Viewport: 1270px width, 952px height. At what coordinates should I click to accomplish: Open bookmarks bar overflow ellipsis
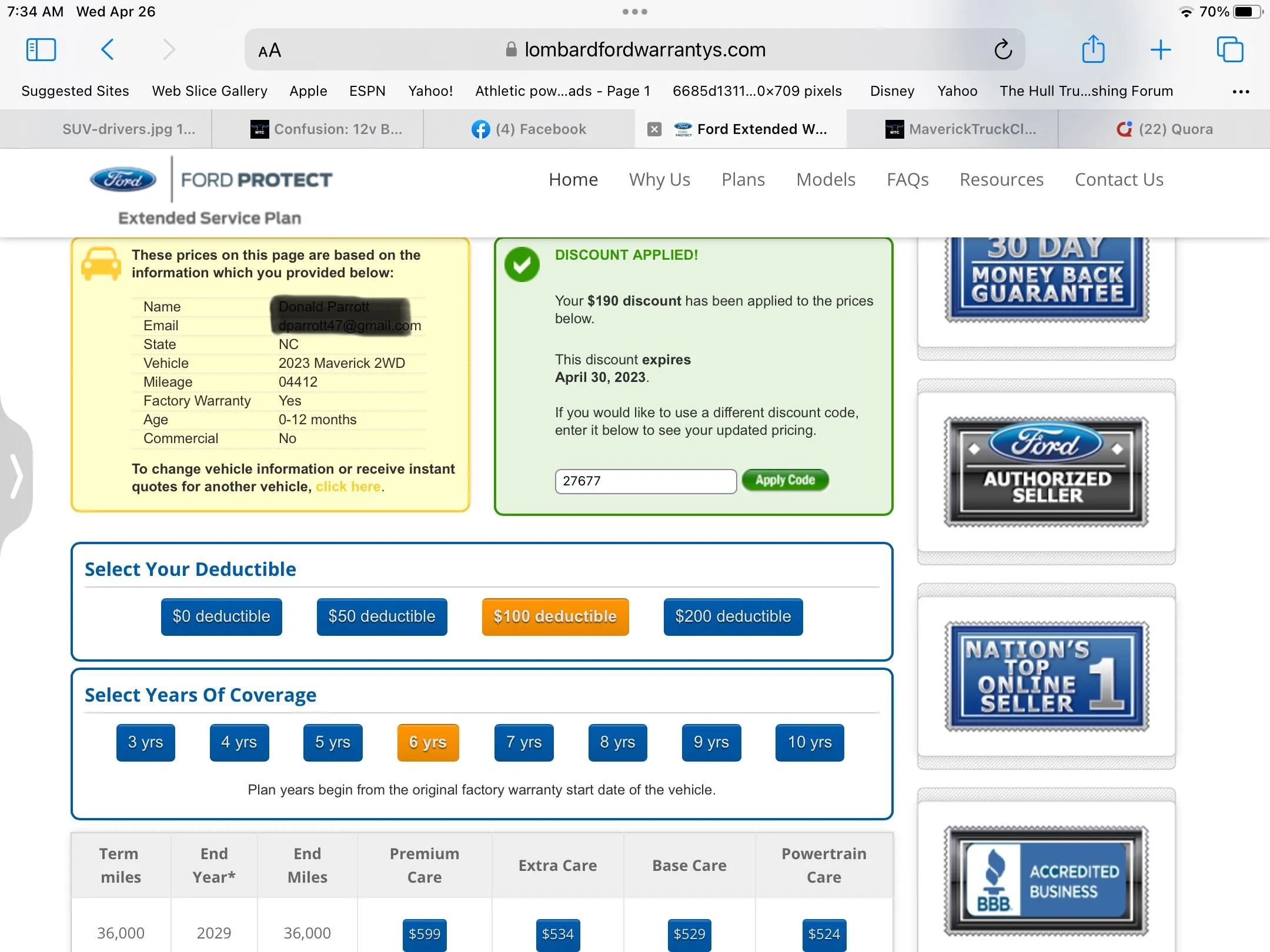1241,92
